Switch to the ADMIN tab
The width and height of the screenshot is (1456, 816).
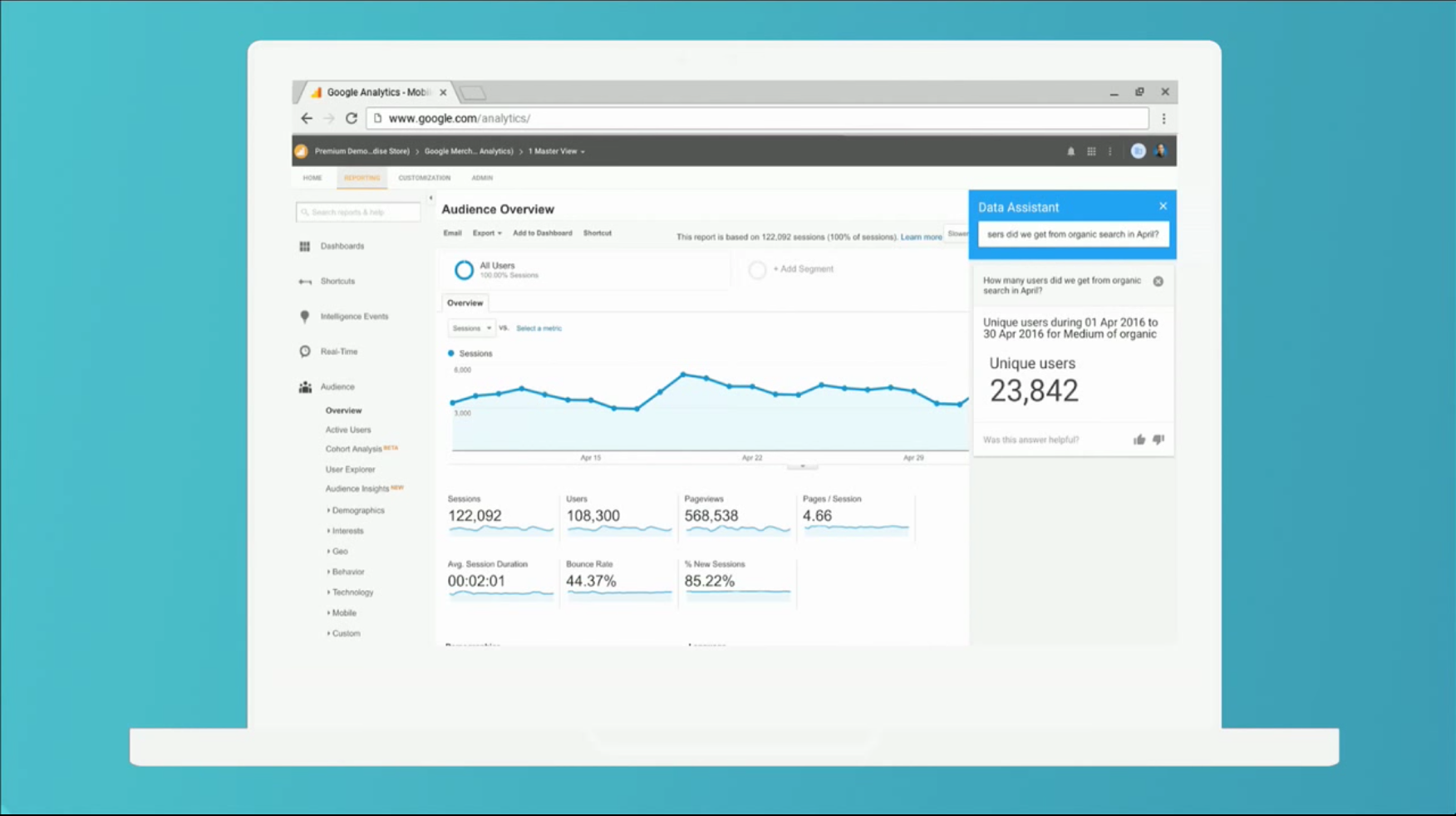(482, 178)
